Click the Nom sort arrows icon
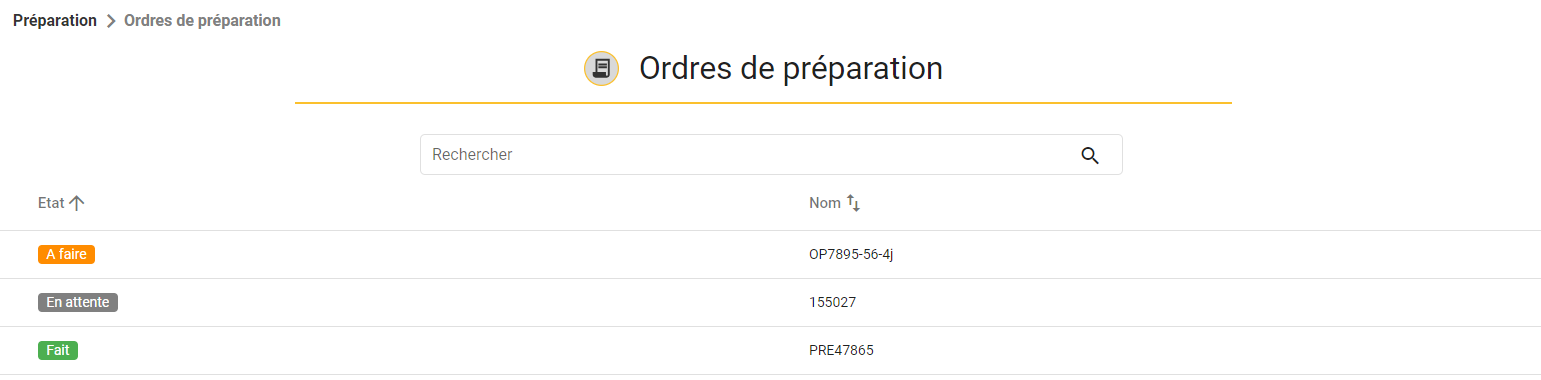This screenshot has height=380, width=1541. pos(853,203)
